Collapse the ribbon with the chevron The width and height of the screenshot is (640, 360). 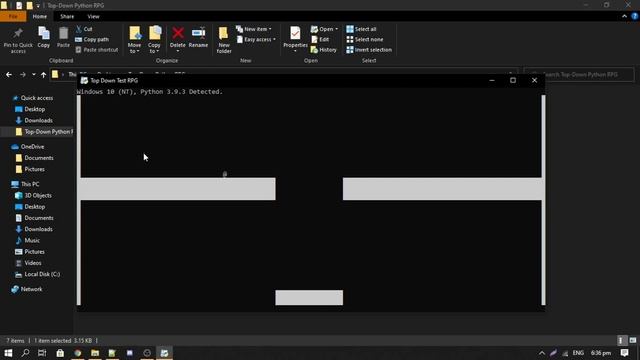[x=624, y=16]
